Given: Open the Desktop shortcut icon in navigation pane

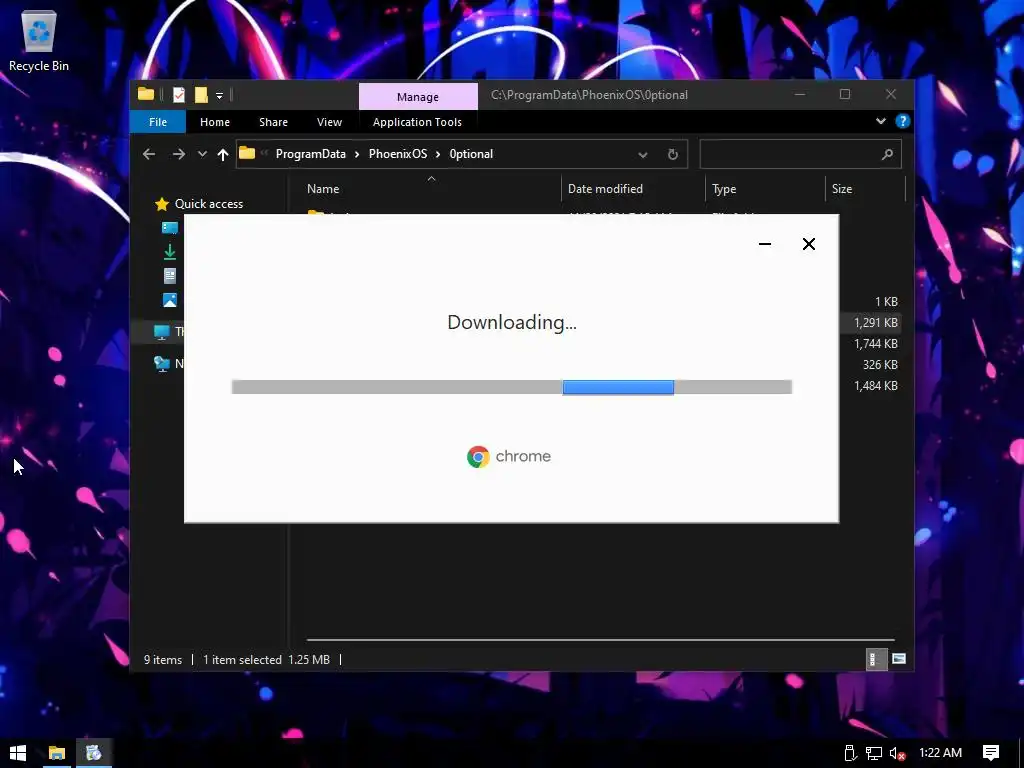Looking at the screenshot, I should [x=170, y=227].
